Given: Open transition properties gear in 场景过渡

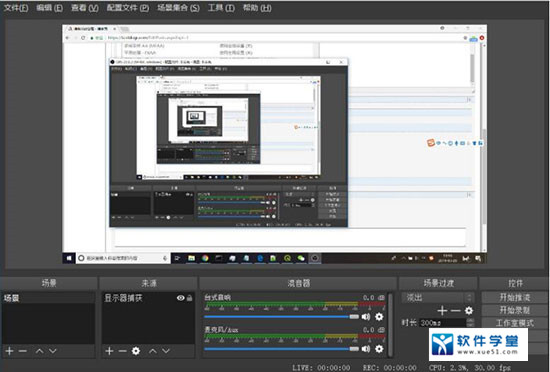Looking at the screenshot, I should click(469, 311).
